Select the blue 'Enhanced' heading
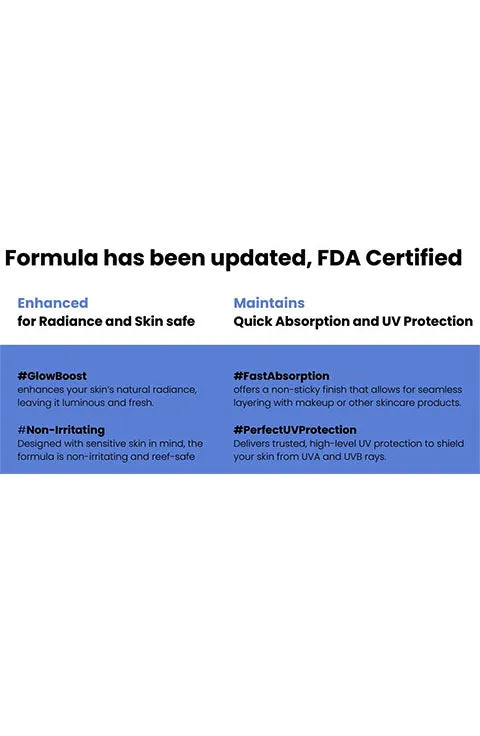Viewport: 480px width, 736px height. [53, 303]
